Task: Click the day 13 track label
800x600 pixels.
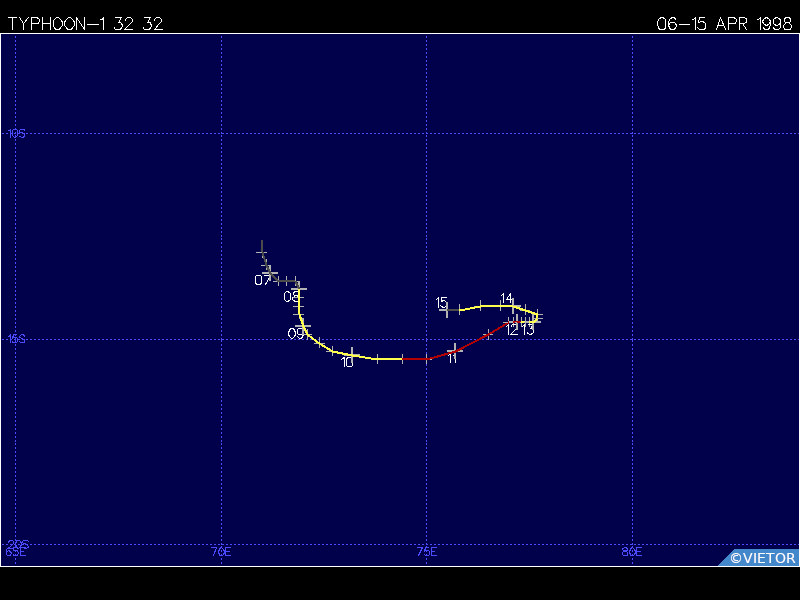Action: click(528, 330)
